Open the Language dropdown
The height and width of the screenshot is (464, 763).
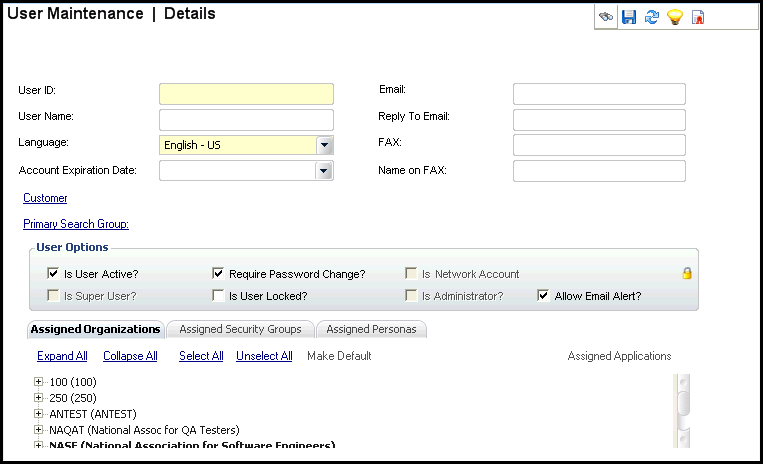324,145
